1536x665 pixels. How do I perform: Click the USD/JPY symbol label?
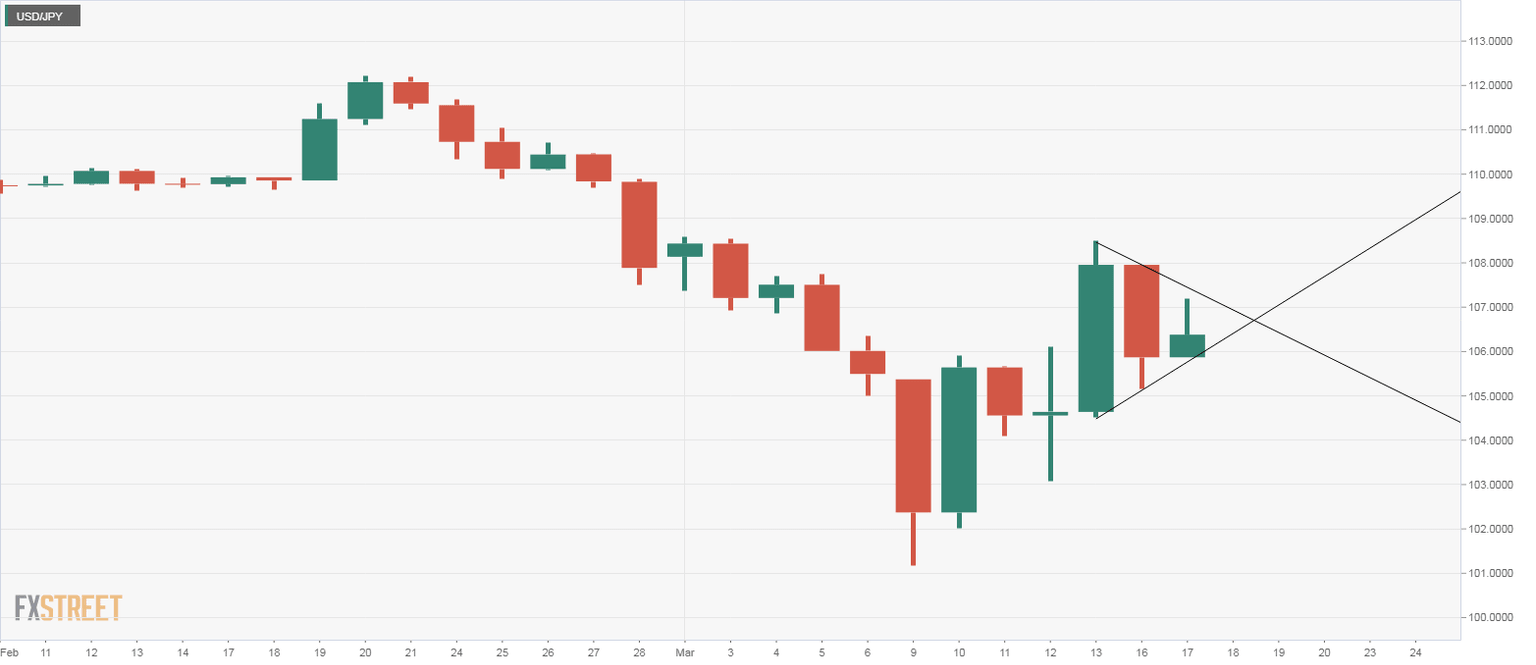pyautogui.click(x=41, y=16)
